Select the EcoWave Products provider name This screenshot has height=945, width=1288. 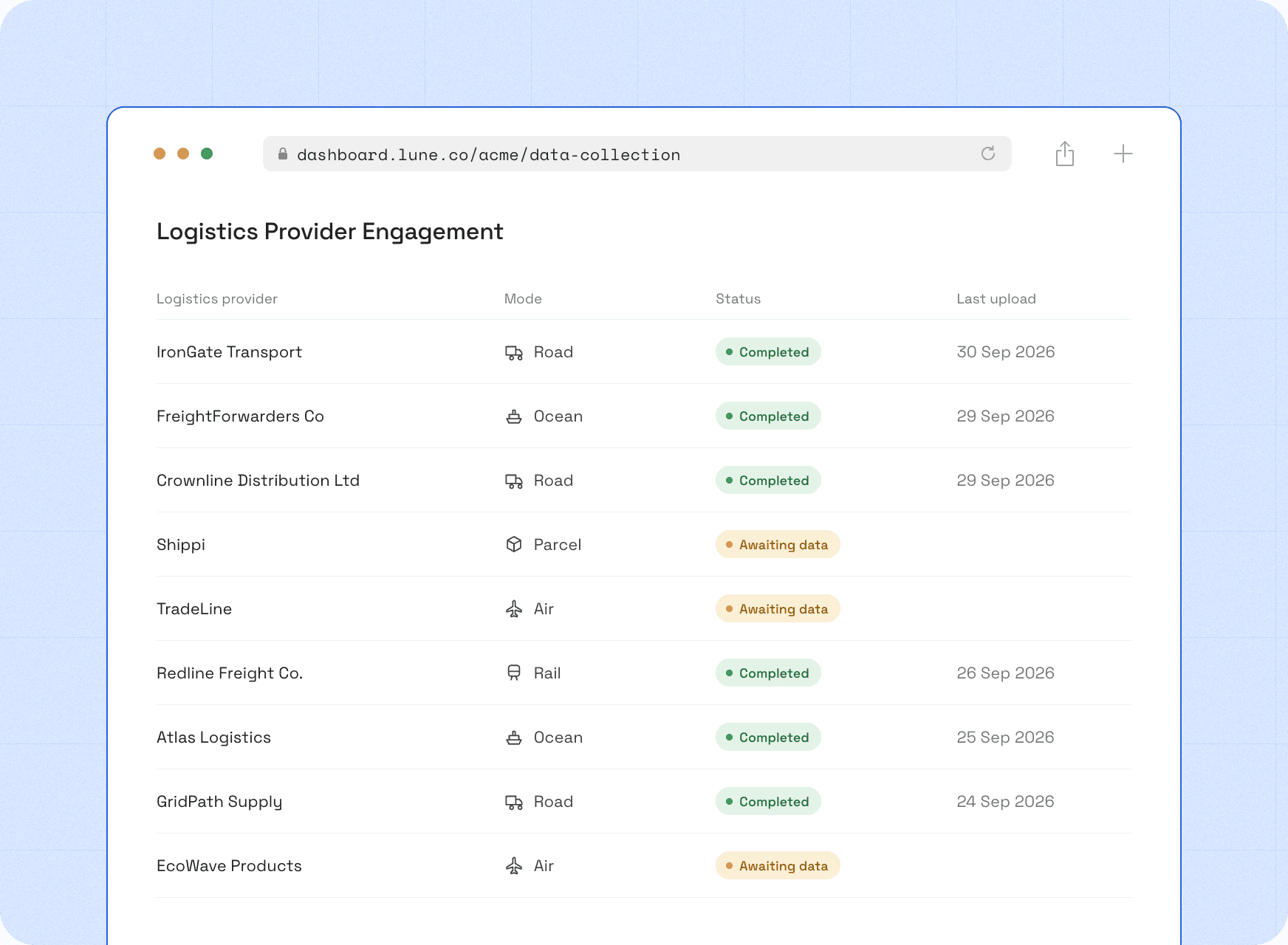coord(229,866)
